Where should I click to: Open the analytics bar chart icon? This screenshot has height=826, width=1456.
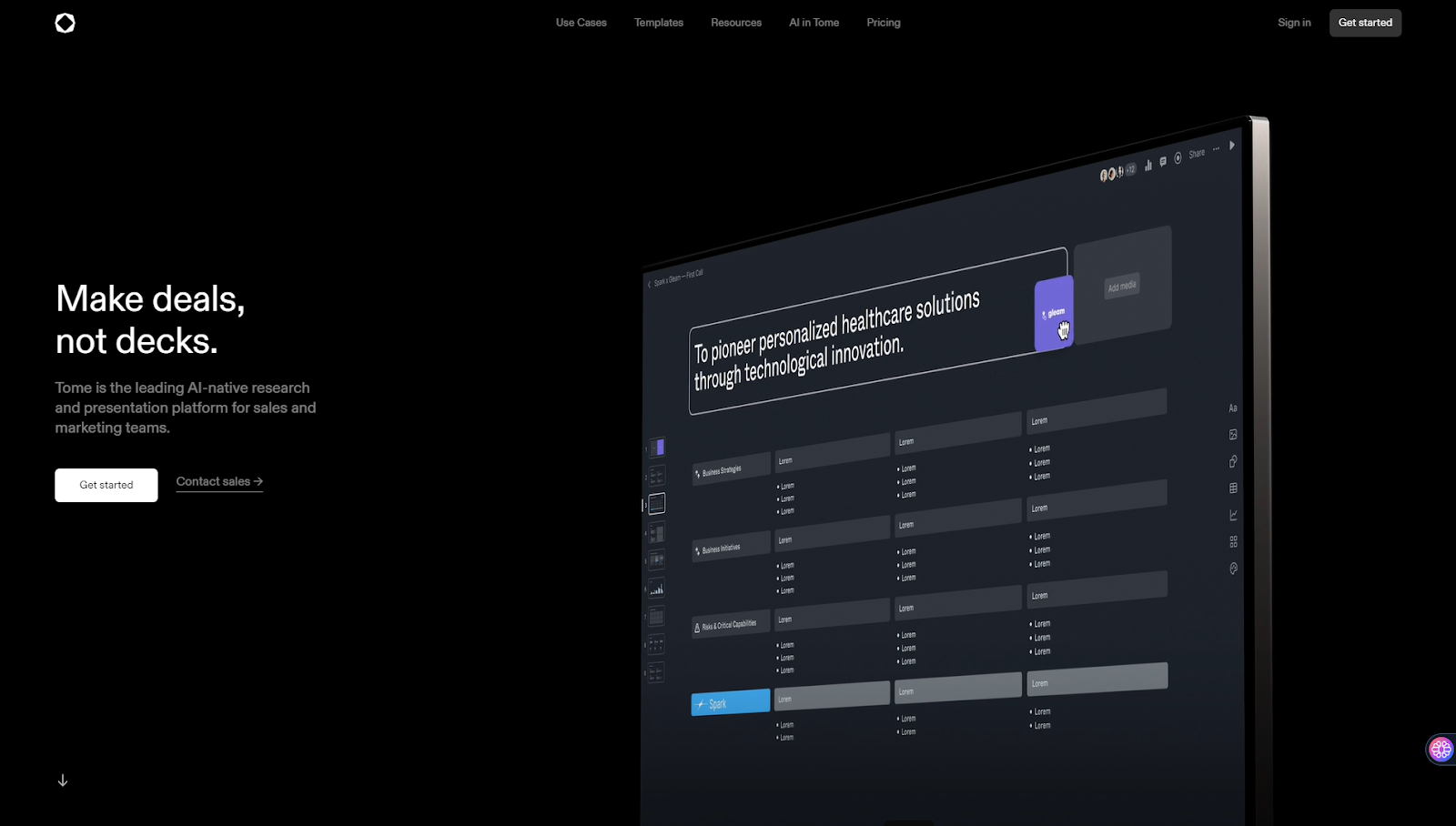point(1148,166)
